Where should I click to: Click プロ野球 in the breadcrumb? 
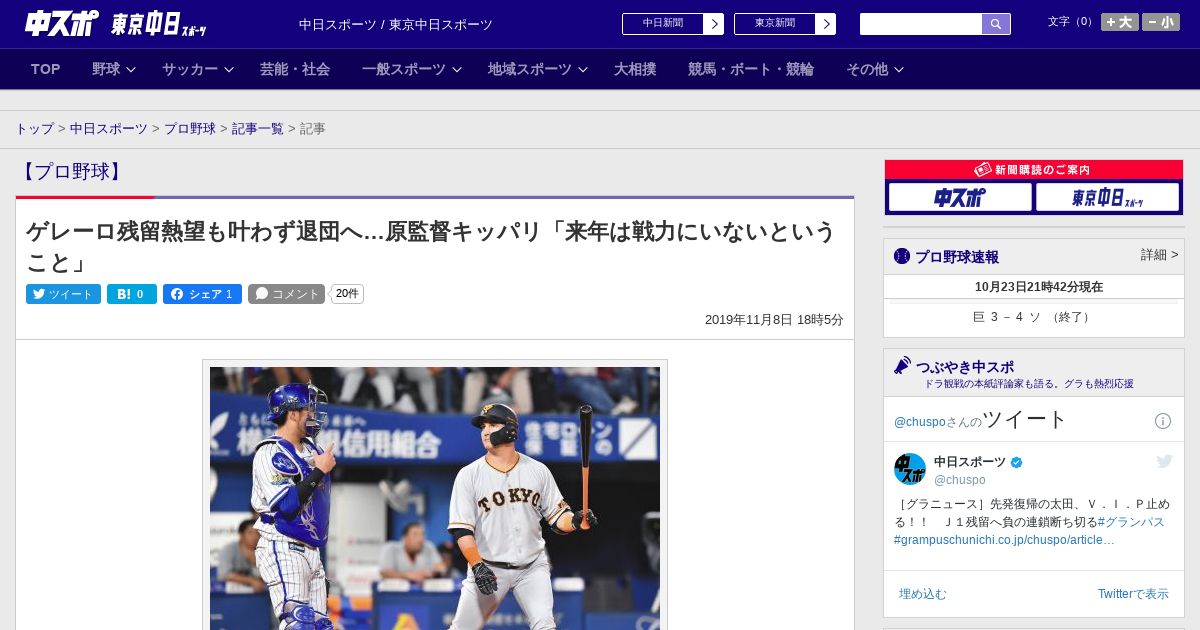coord(190,129)
